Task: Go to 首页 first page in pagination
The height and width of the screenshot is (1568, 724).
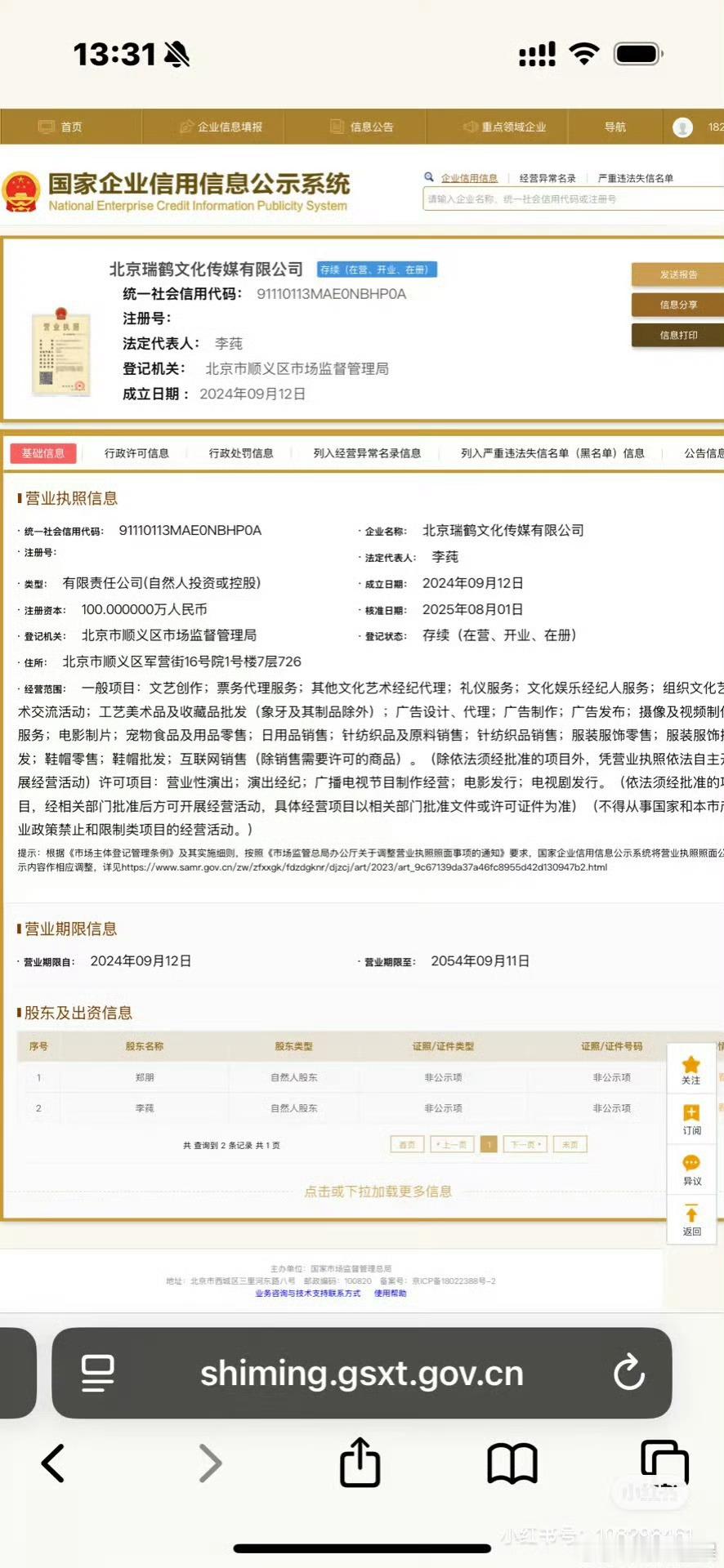Action: pyautogui.click(x=407, y=1145)
